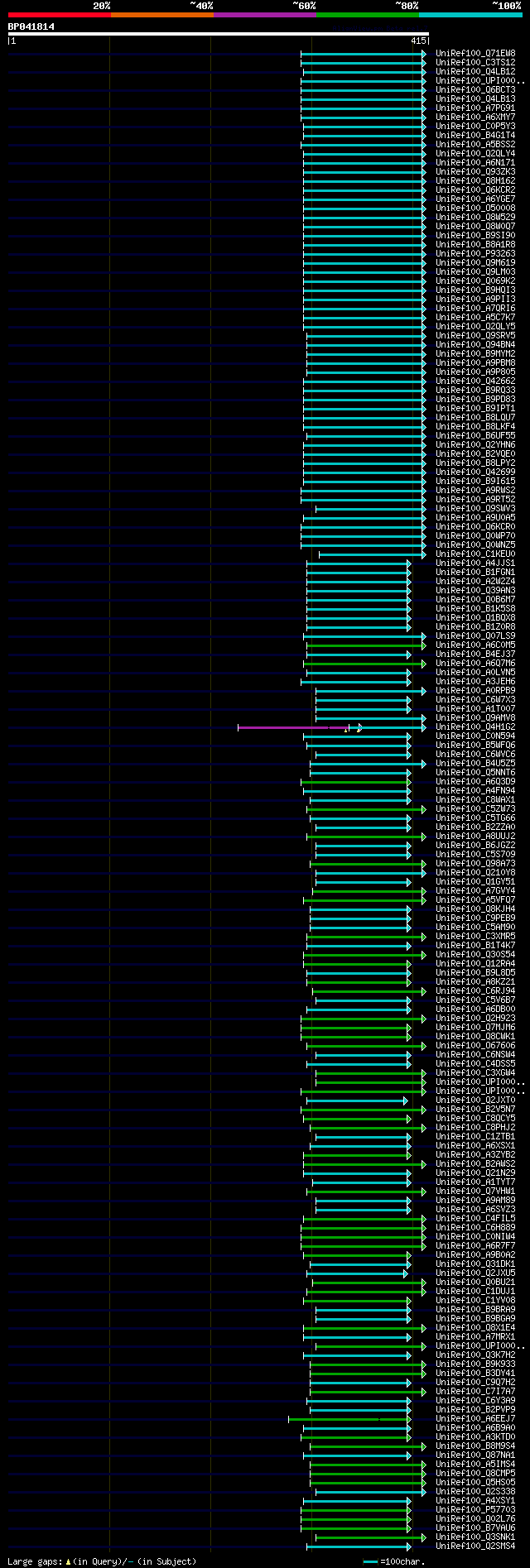The image size is (530, 1568).
Task: Select the label UniRef100_P93263
Action: (x=475, y=253)
